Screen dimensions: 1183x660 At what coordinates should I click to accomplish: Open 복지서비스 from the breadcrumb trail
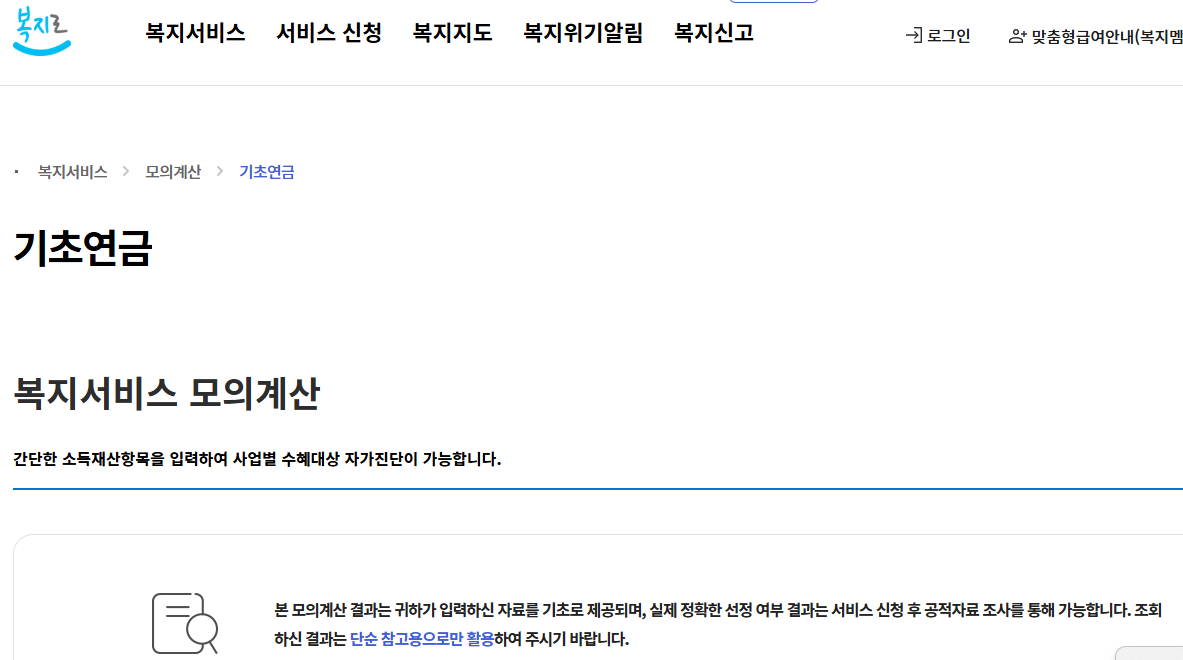point(71,171)
